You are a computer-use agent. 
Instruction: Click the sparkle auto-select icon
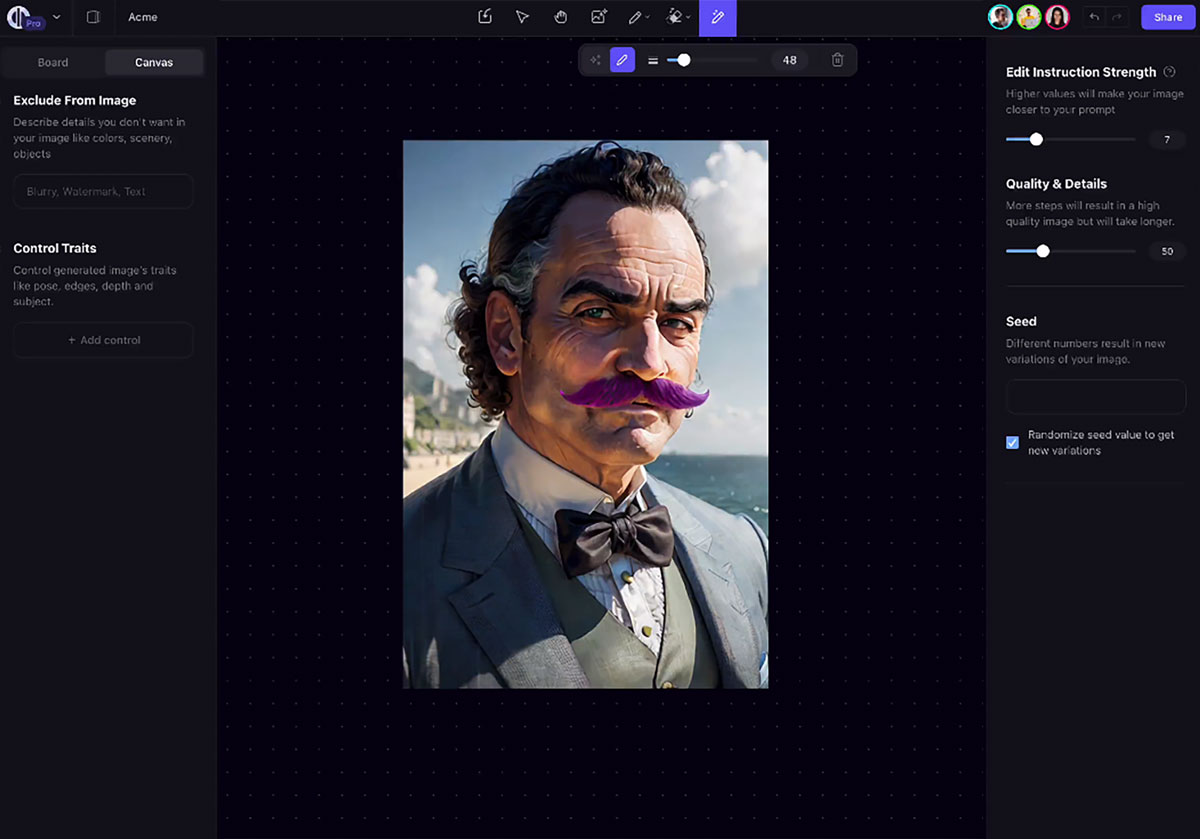(x=596, y=60)
